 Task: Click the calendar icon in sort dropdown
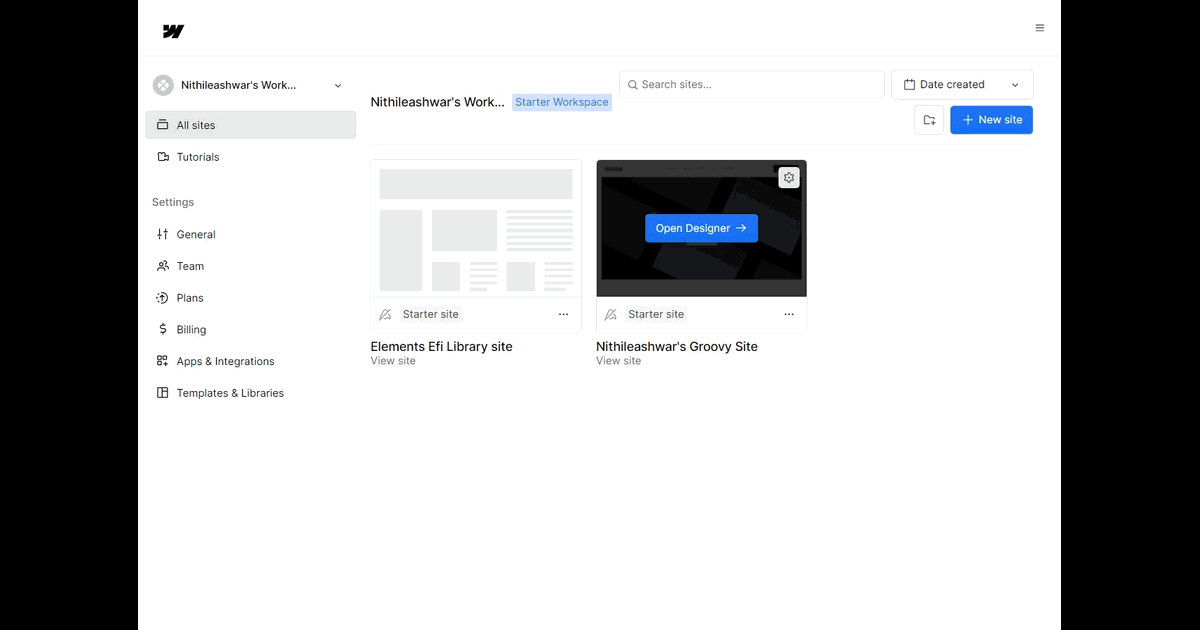909,85
